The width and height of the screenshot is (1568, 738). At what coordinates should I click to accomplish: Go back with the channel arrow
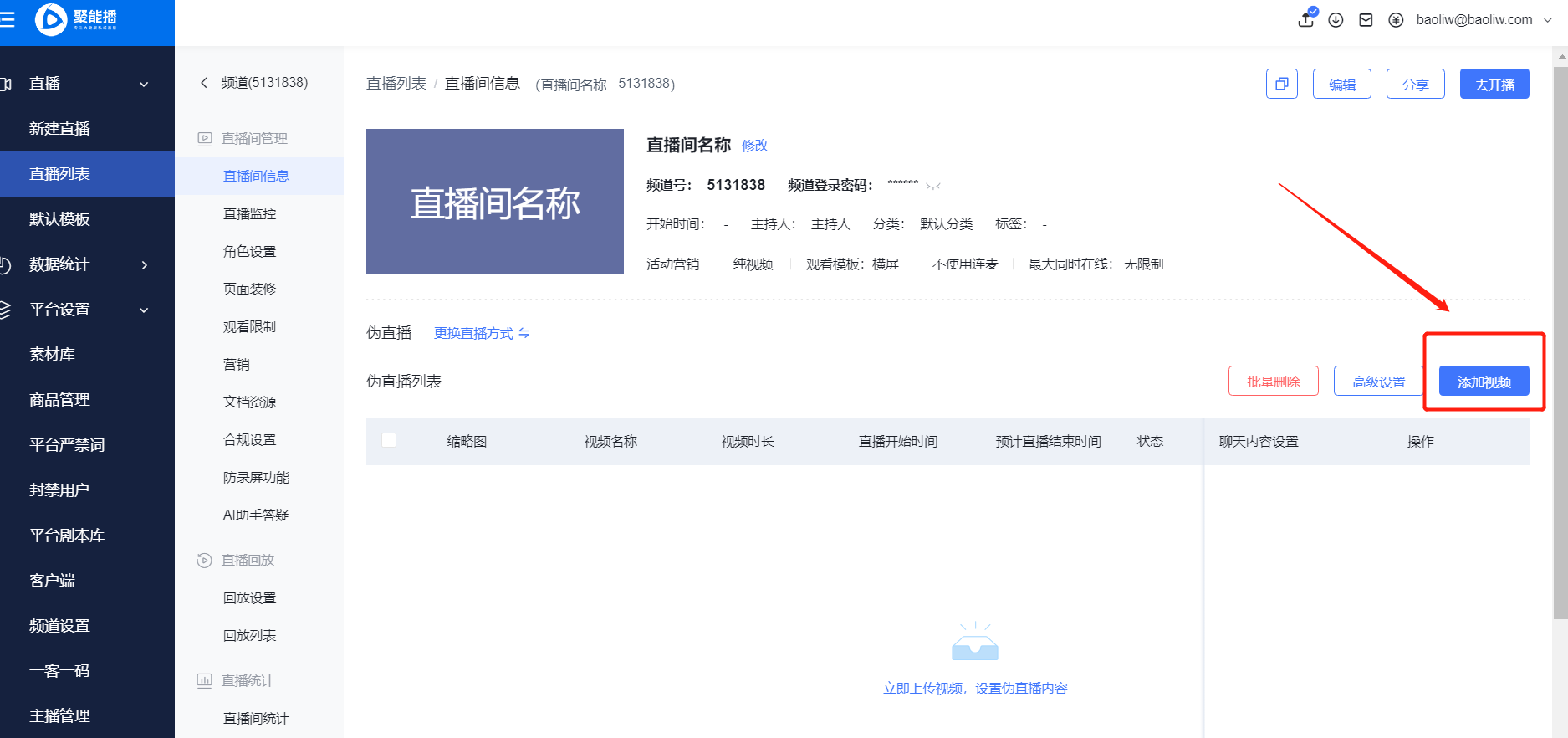pyautogui.click(x=204, y=83)
